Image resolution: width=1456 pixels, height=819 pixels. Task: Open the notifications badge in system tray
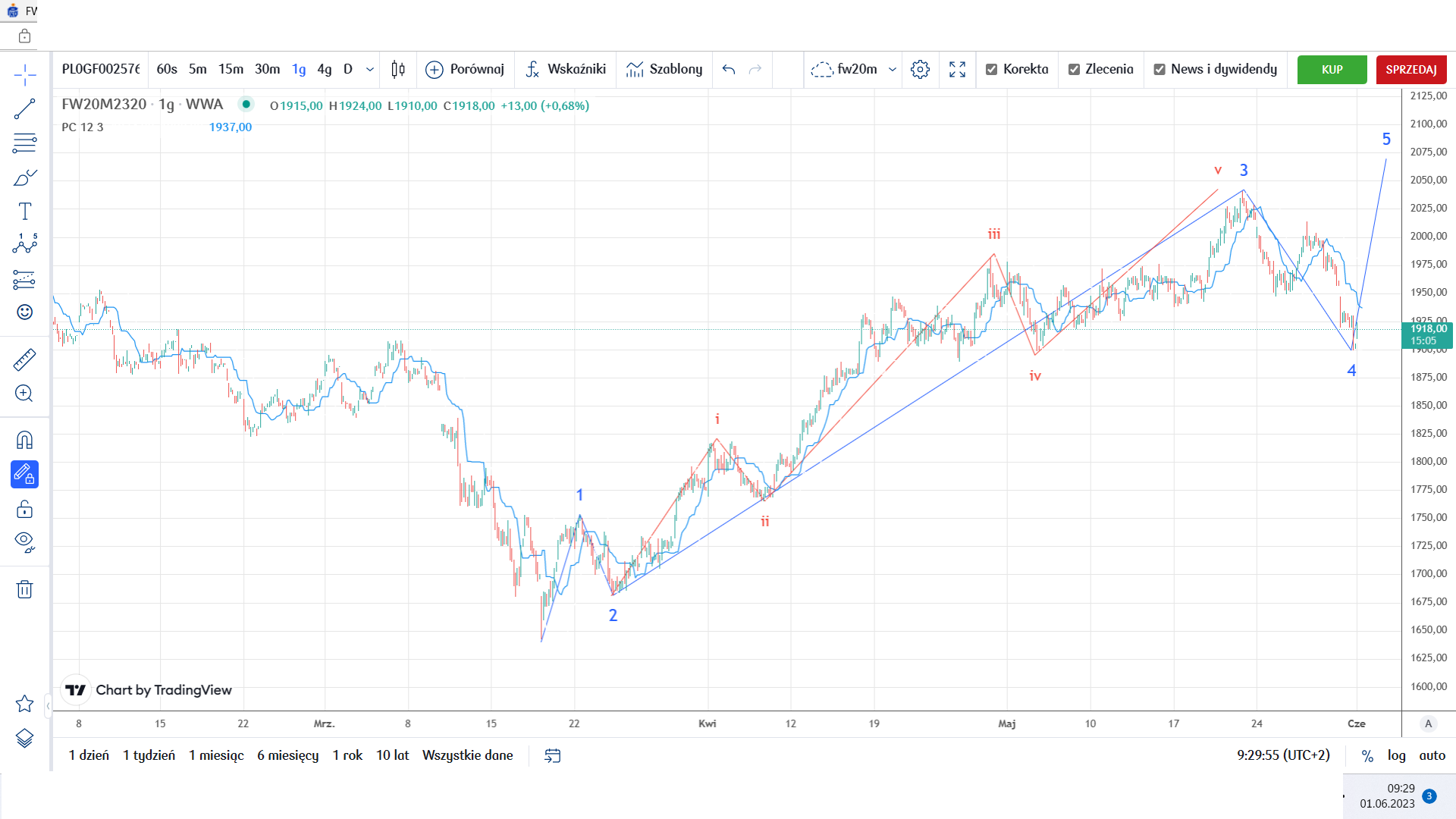pos(1429,796)
